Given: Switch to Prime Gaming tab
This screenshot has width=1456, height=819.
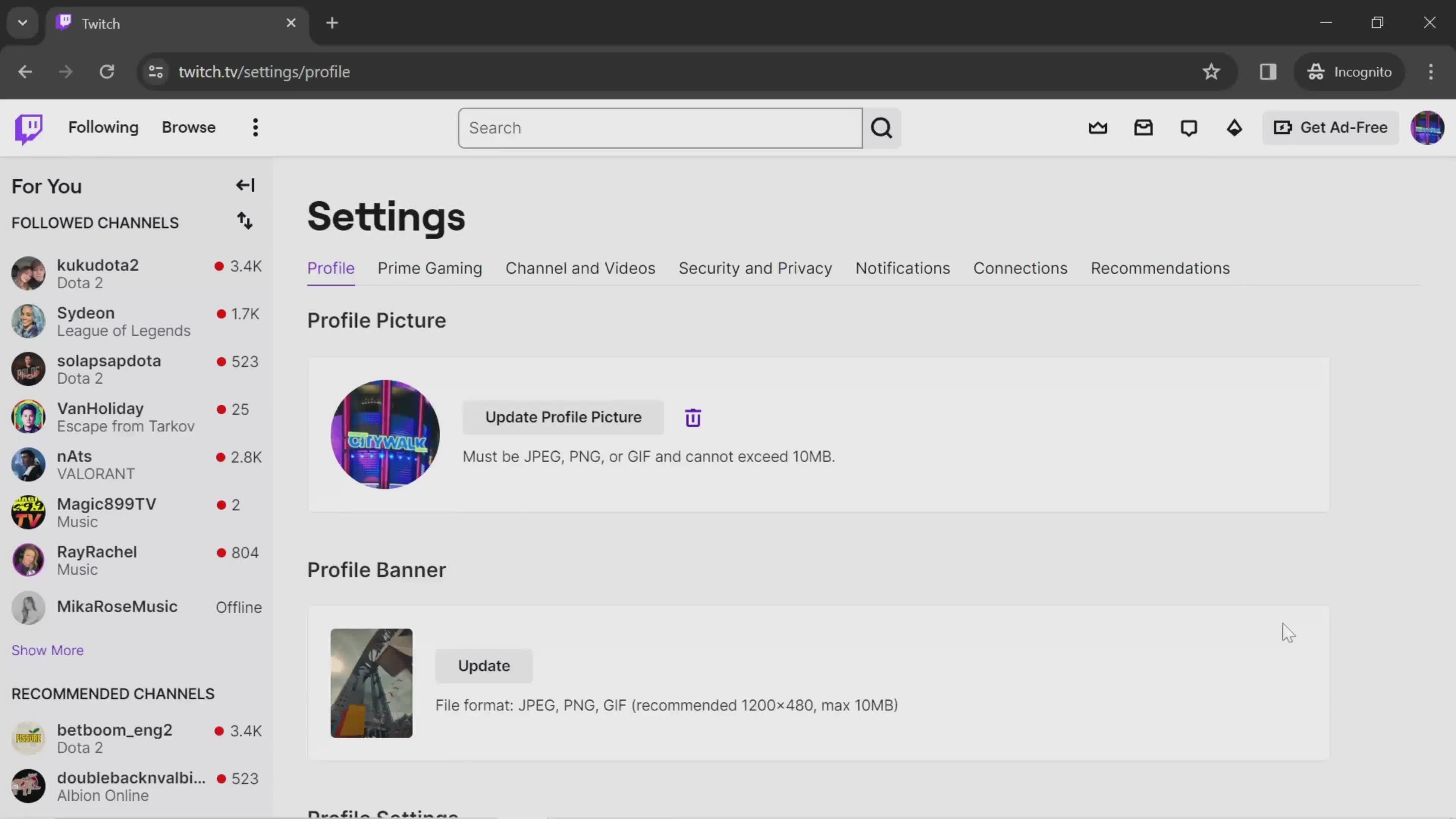Looking at the screenshot, I should pyautogui.click(x=430, y=268).
